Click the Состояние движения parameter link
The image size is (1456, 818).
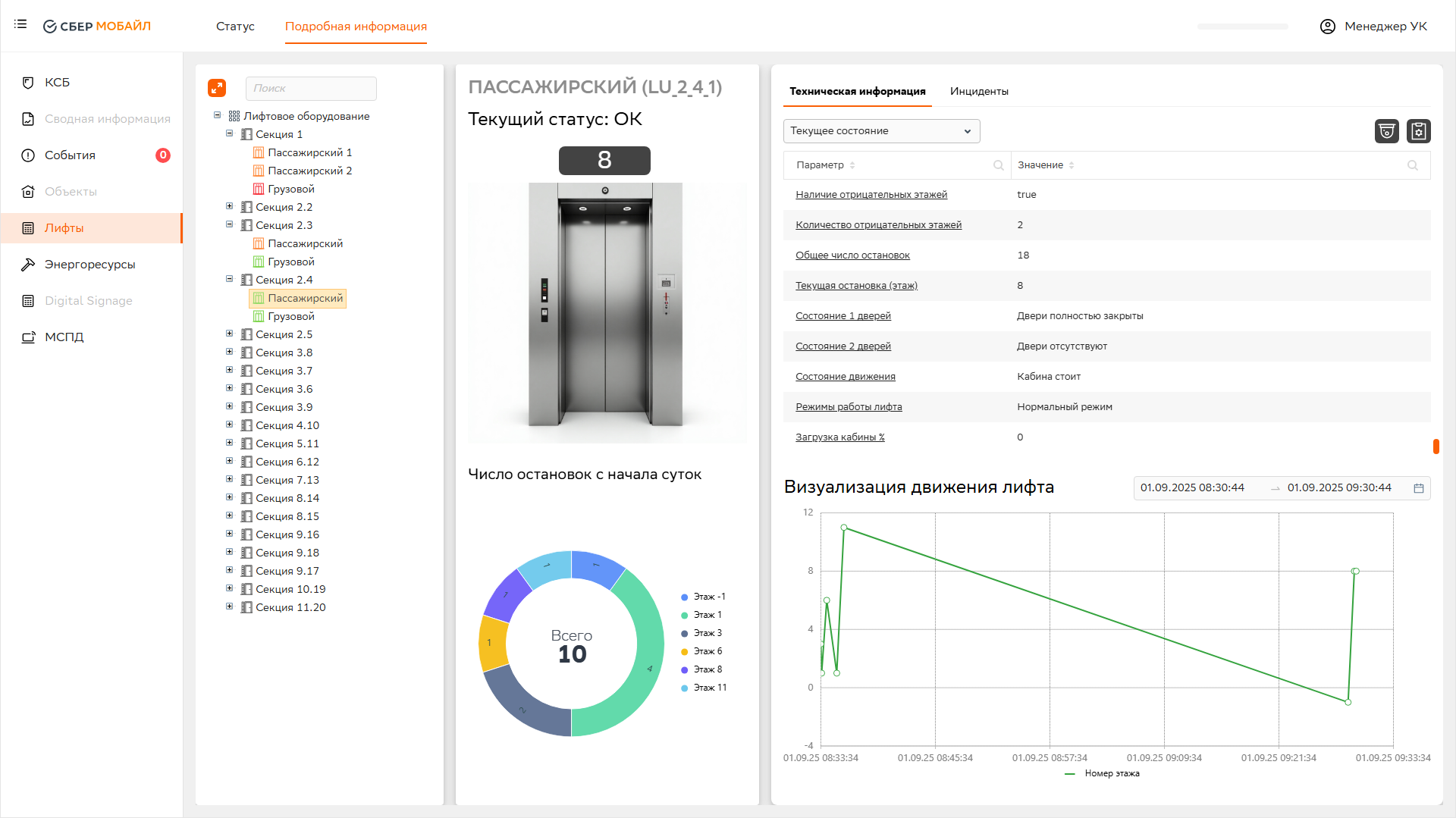845,377
